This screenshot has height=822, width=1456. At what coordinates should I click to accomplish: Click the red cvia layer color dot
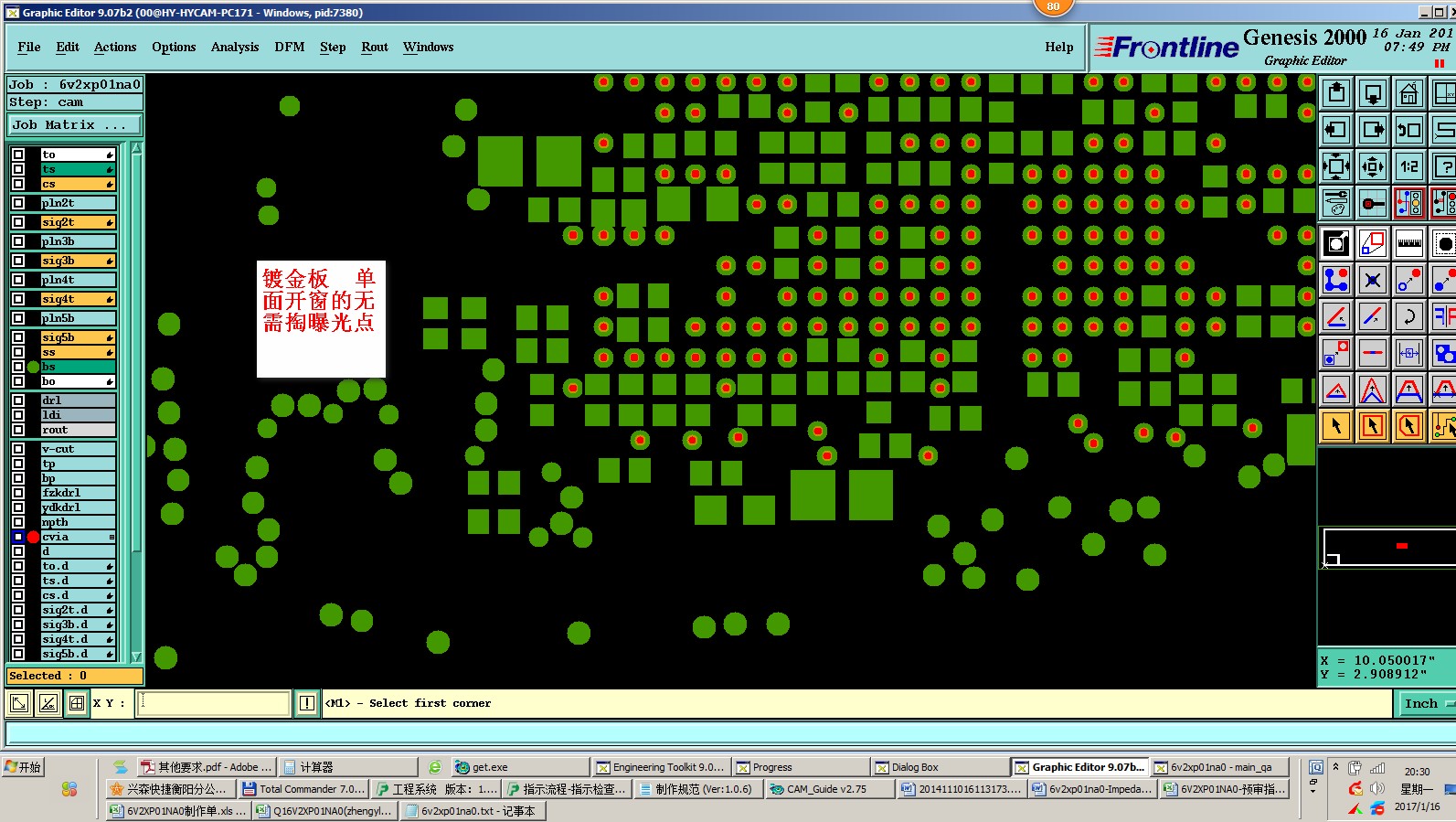[33, 537]
